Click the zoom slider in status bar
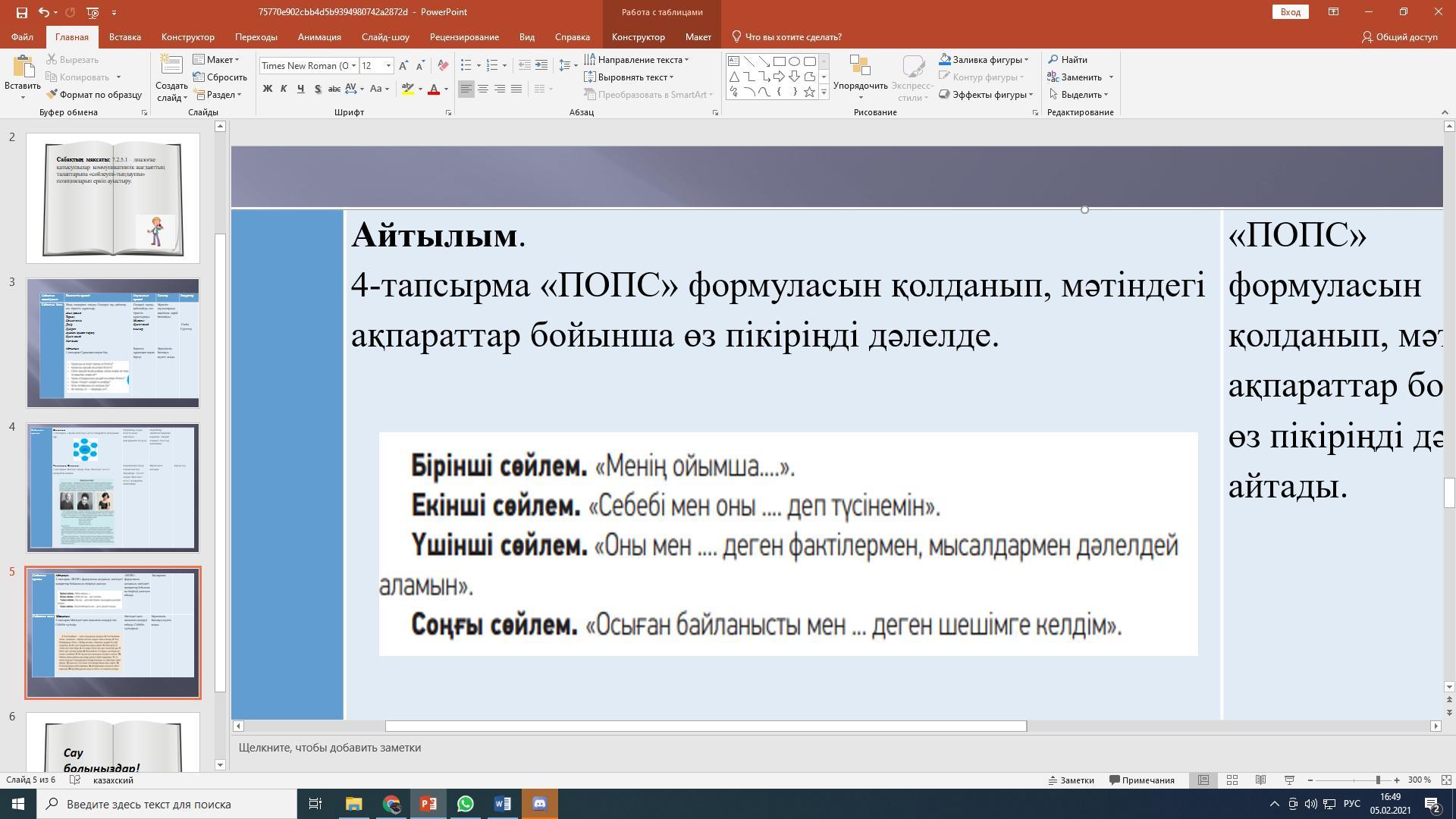Viewport: 1456px width, 819px height. 1378,780
